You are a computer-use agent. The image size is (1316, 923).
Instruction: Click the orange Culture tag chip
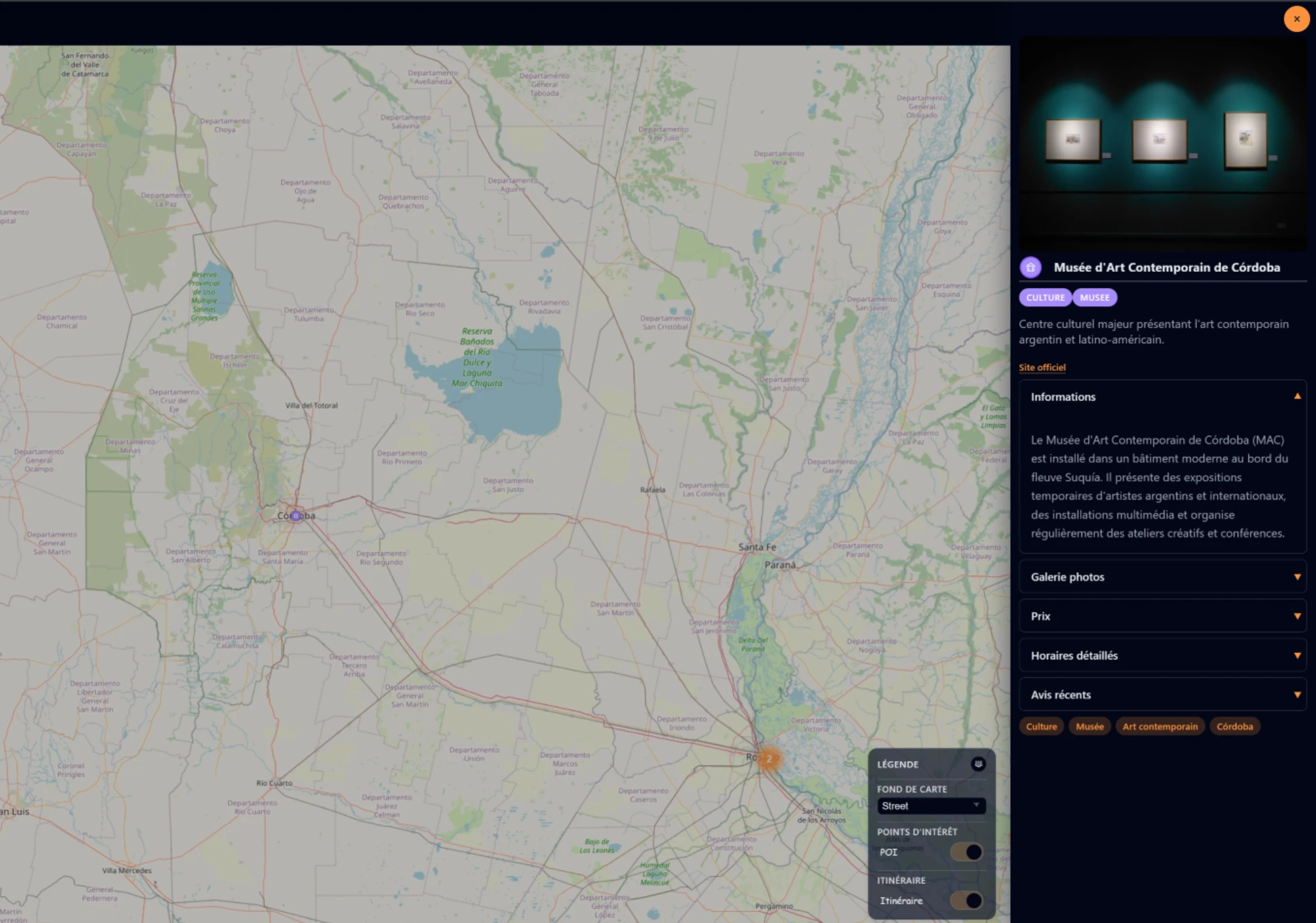pyautogui.click(x=1041, y=726)
